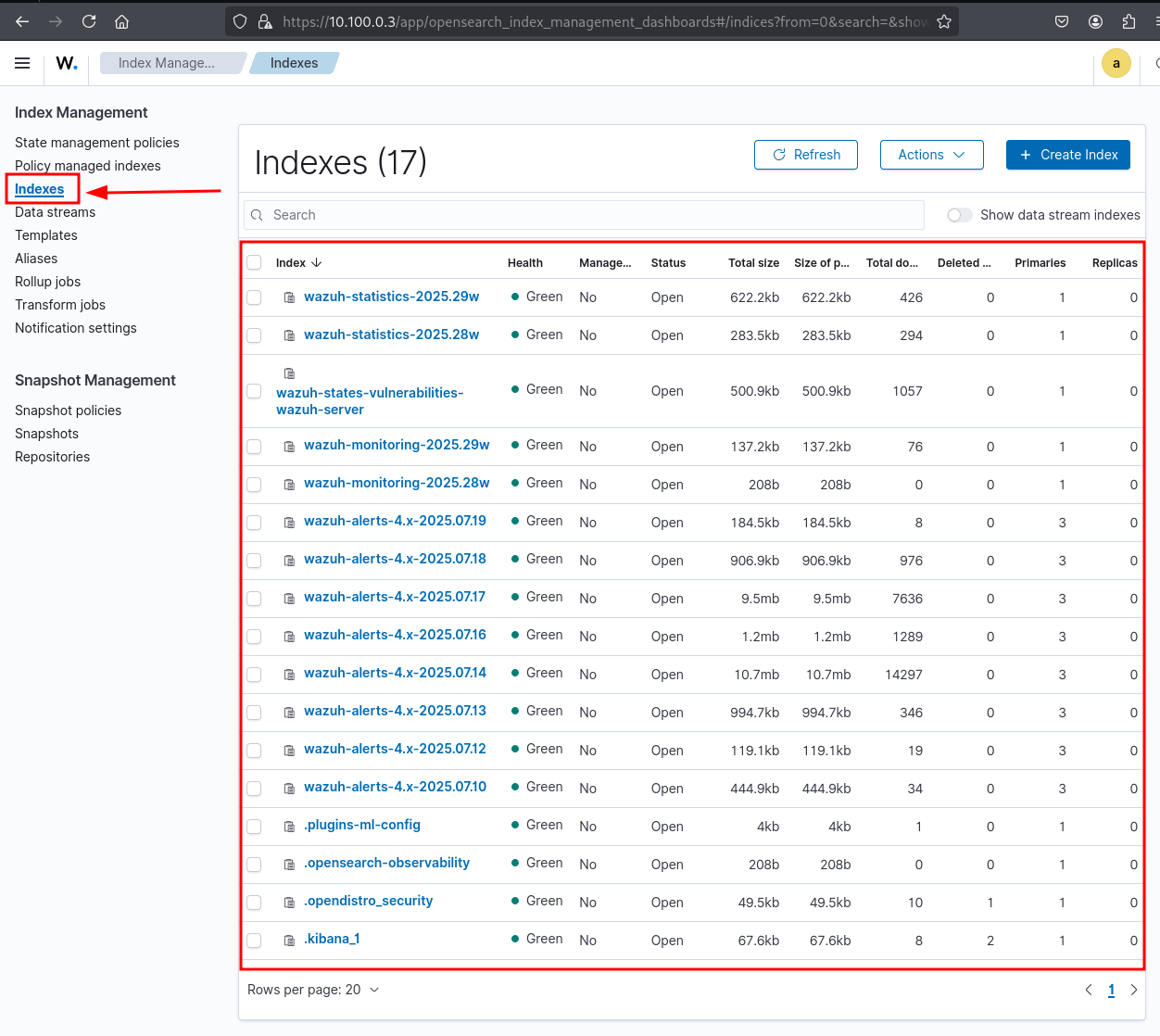Open the hamburger navigation menu

coord(22,63)
